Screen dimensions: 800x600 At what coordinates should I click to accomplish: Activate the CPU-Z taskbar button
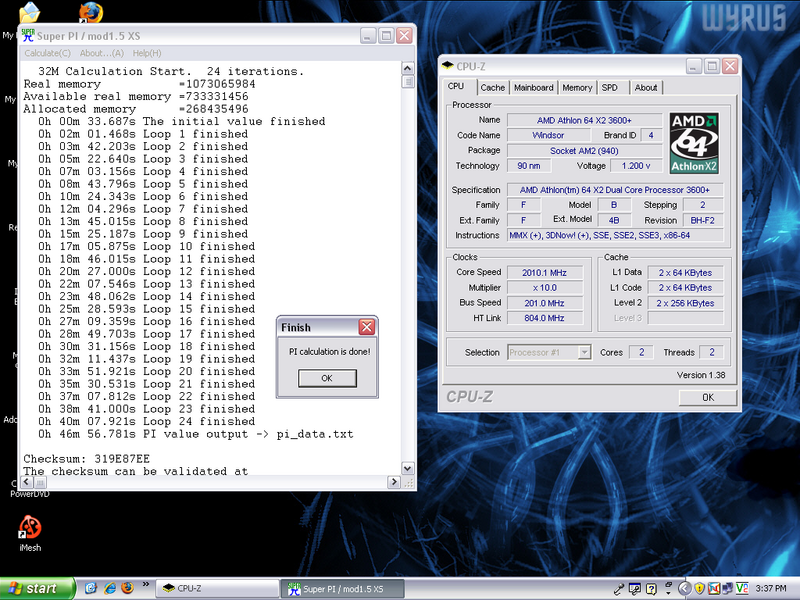point(217,589)
